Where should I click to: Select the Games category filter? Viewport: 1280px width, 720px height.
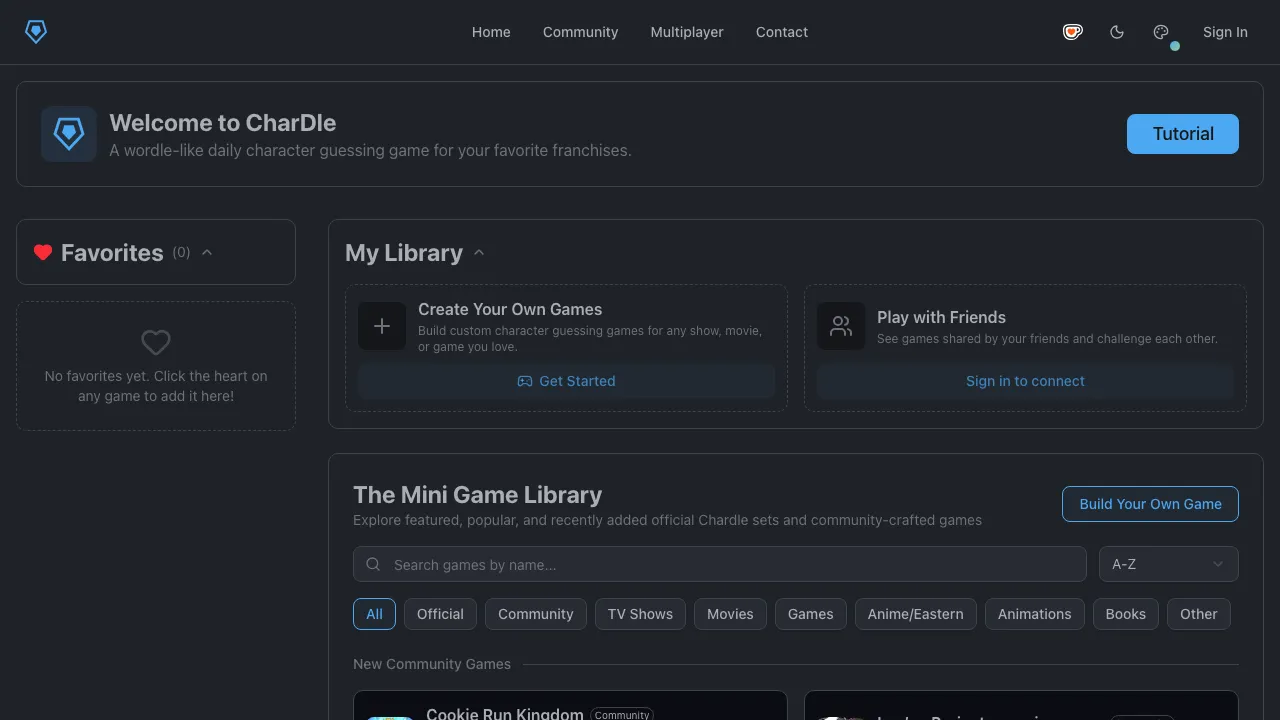click(811, 614)
